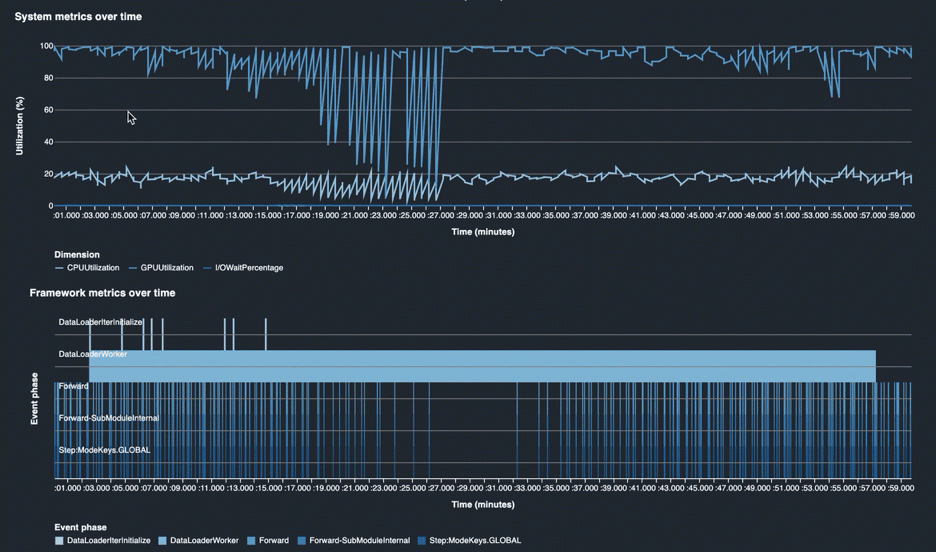Toggle the CPUUtilization legend entry
The height and width of the screenshot is (552, 936).
92,268
